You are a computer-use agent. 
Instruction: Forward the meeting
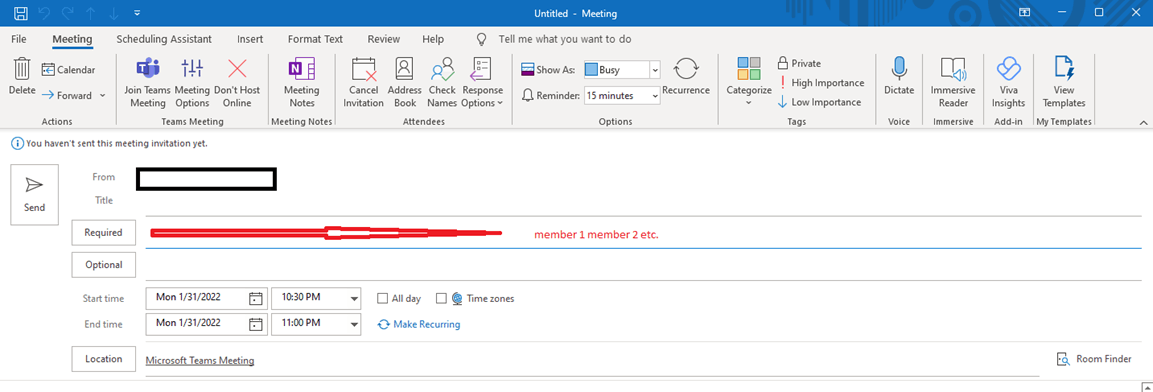point(67,95)
